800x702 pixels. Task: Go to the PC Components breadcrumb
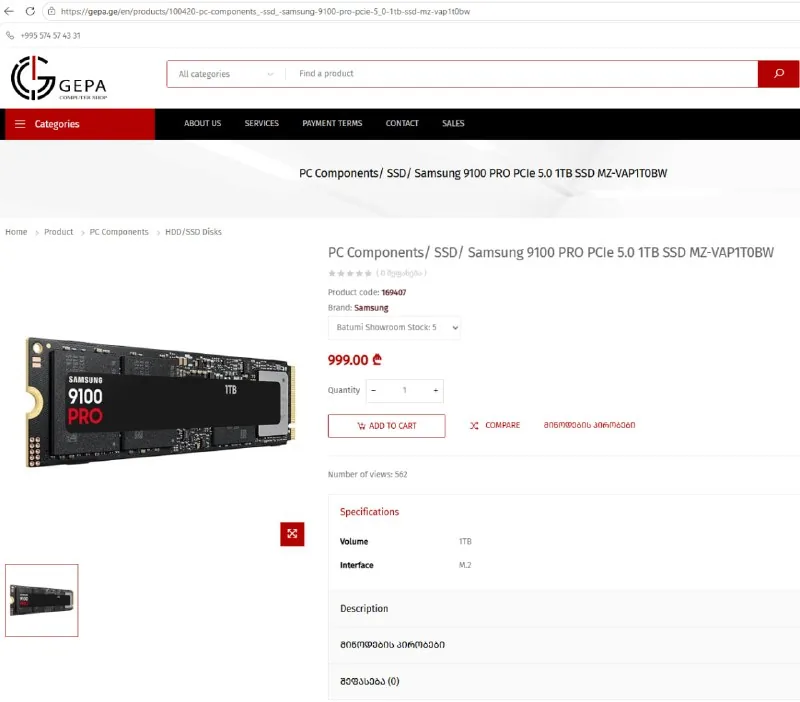point(119,232)
